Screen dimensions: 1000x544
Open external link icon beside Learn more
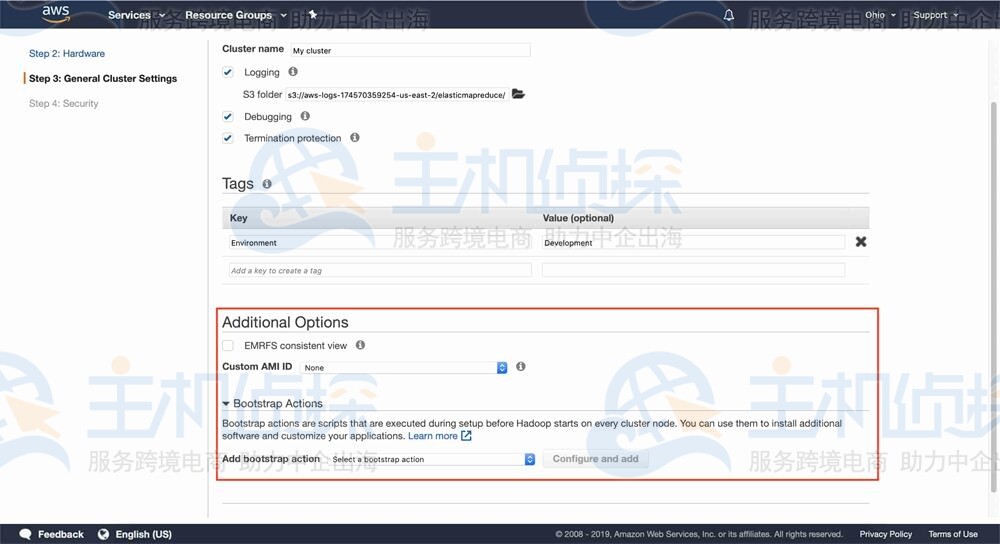click(466, 436)
